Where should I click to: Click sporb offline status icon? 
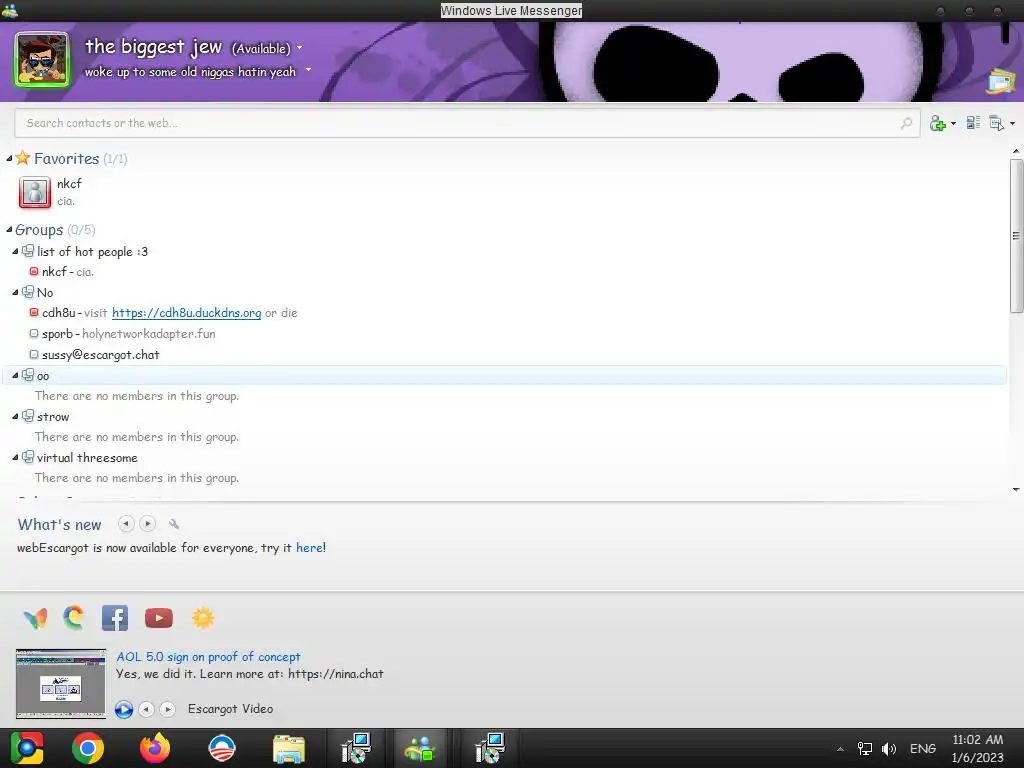pos(34,334)
